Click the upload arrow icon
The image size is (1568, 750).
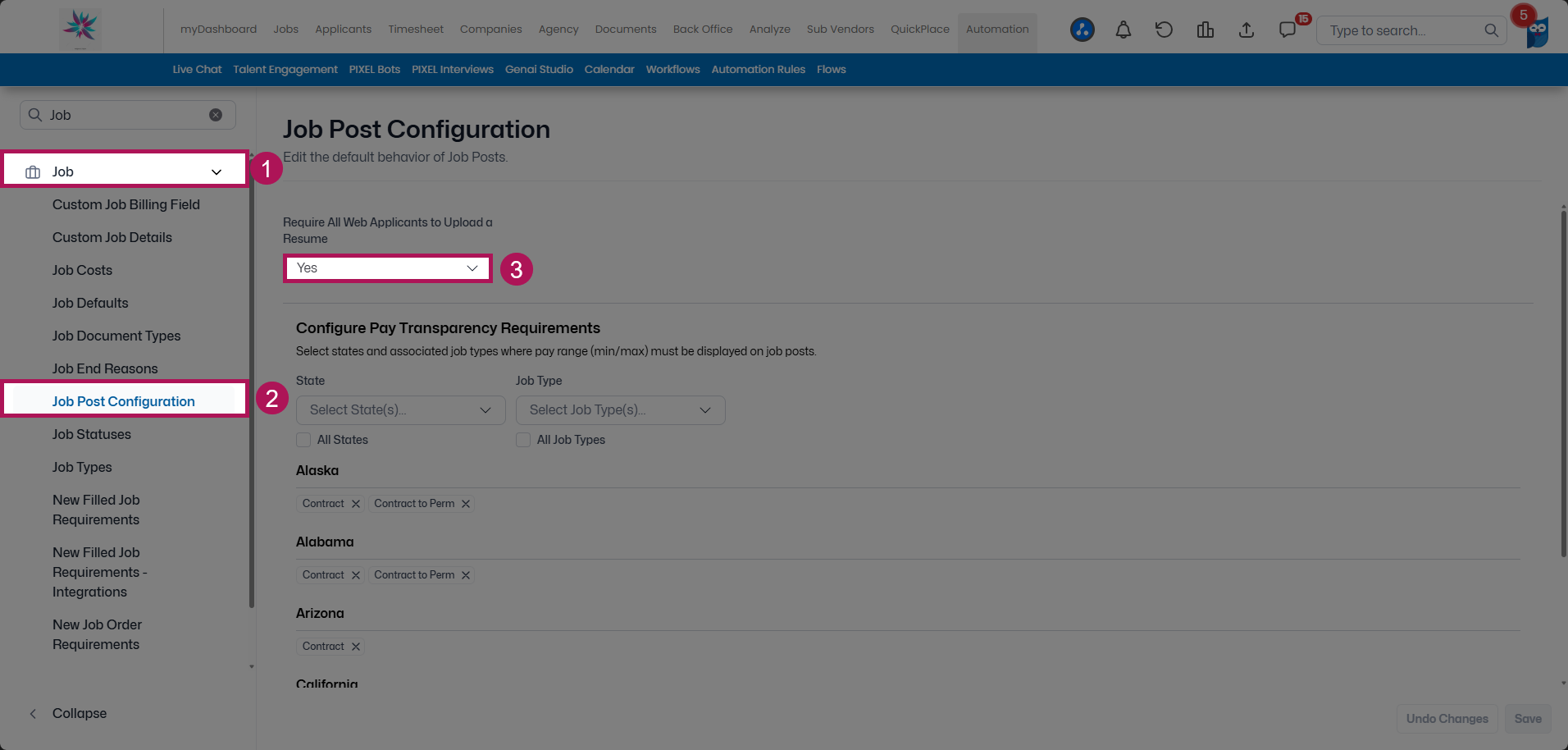click(1247, 30)
